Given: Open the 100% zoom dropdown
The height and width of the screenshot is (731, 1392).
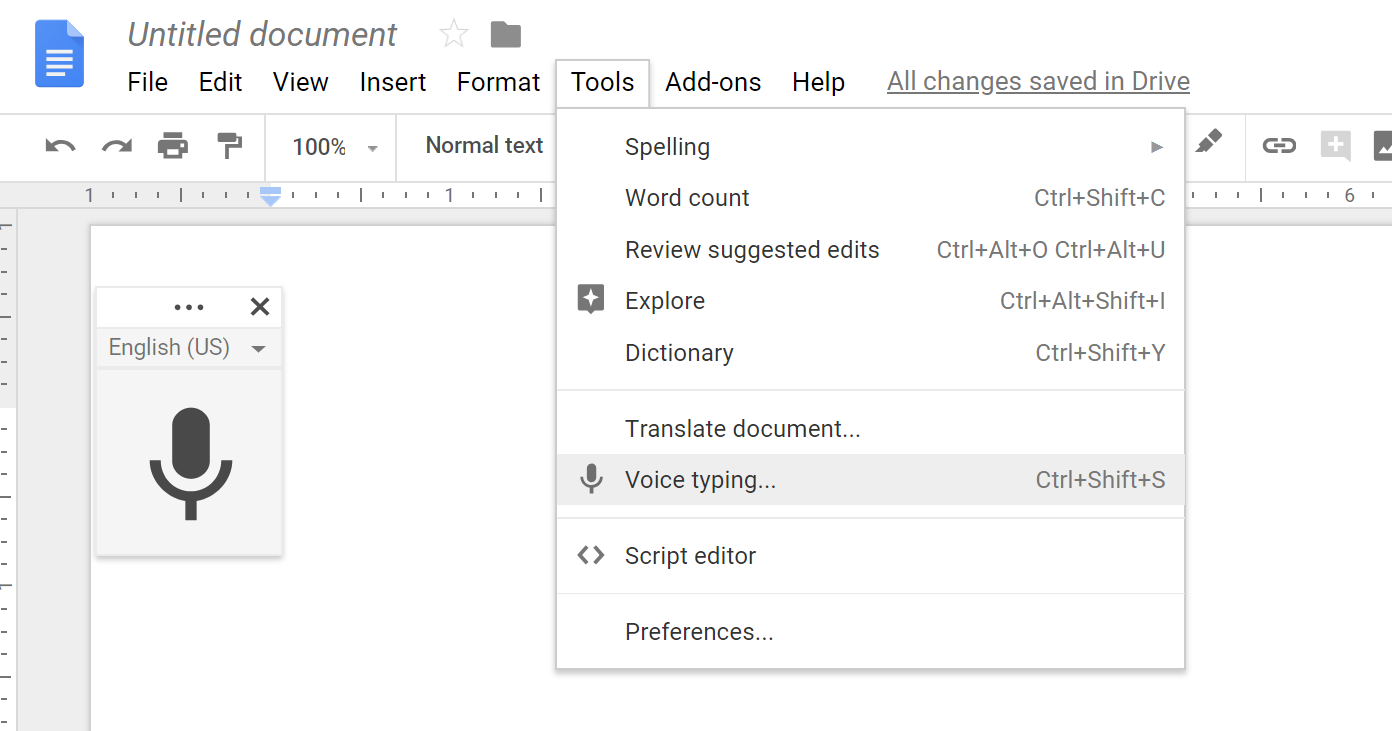Looking at the screenshot, I should point(333,147).
